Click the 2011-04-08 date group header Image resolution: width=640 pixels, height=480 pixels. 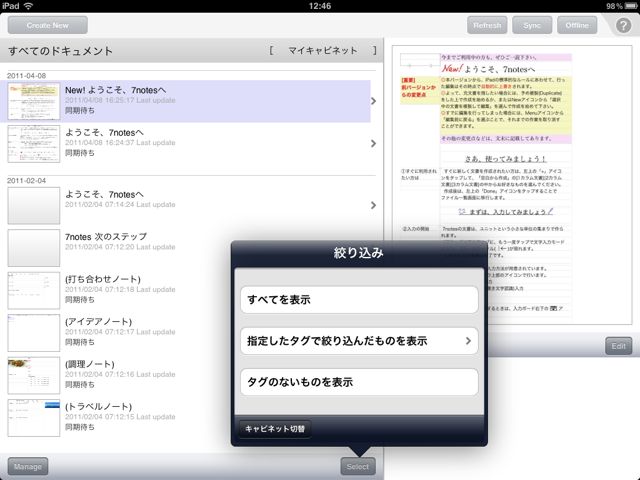pyautogui.click(x=27, y=76)
